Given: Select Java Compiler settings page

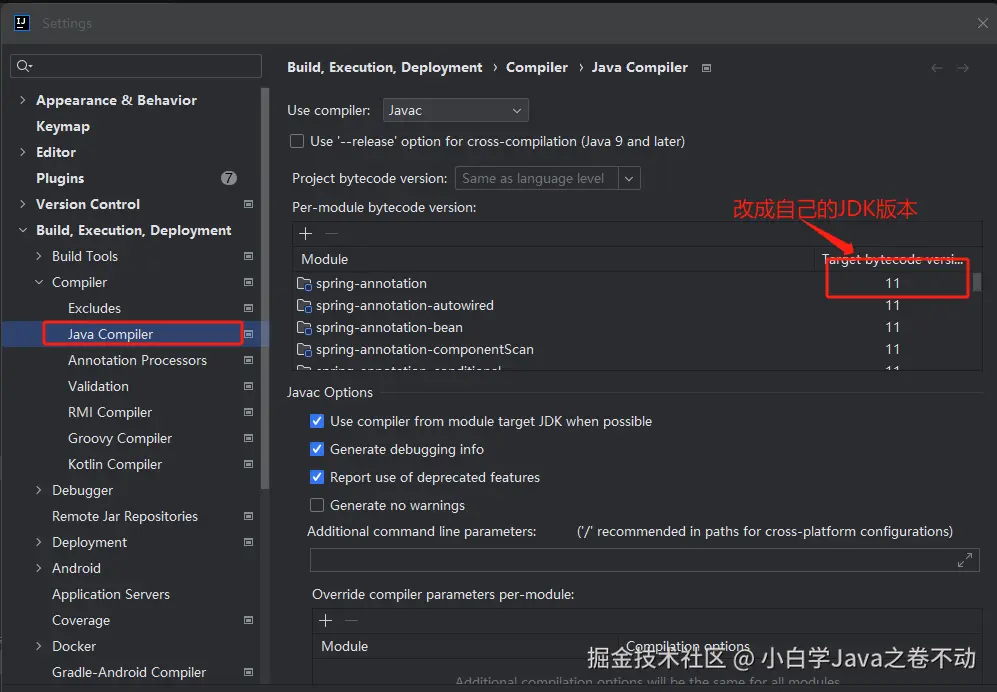Looking at the screenshot, I should coord(111,335).
